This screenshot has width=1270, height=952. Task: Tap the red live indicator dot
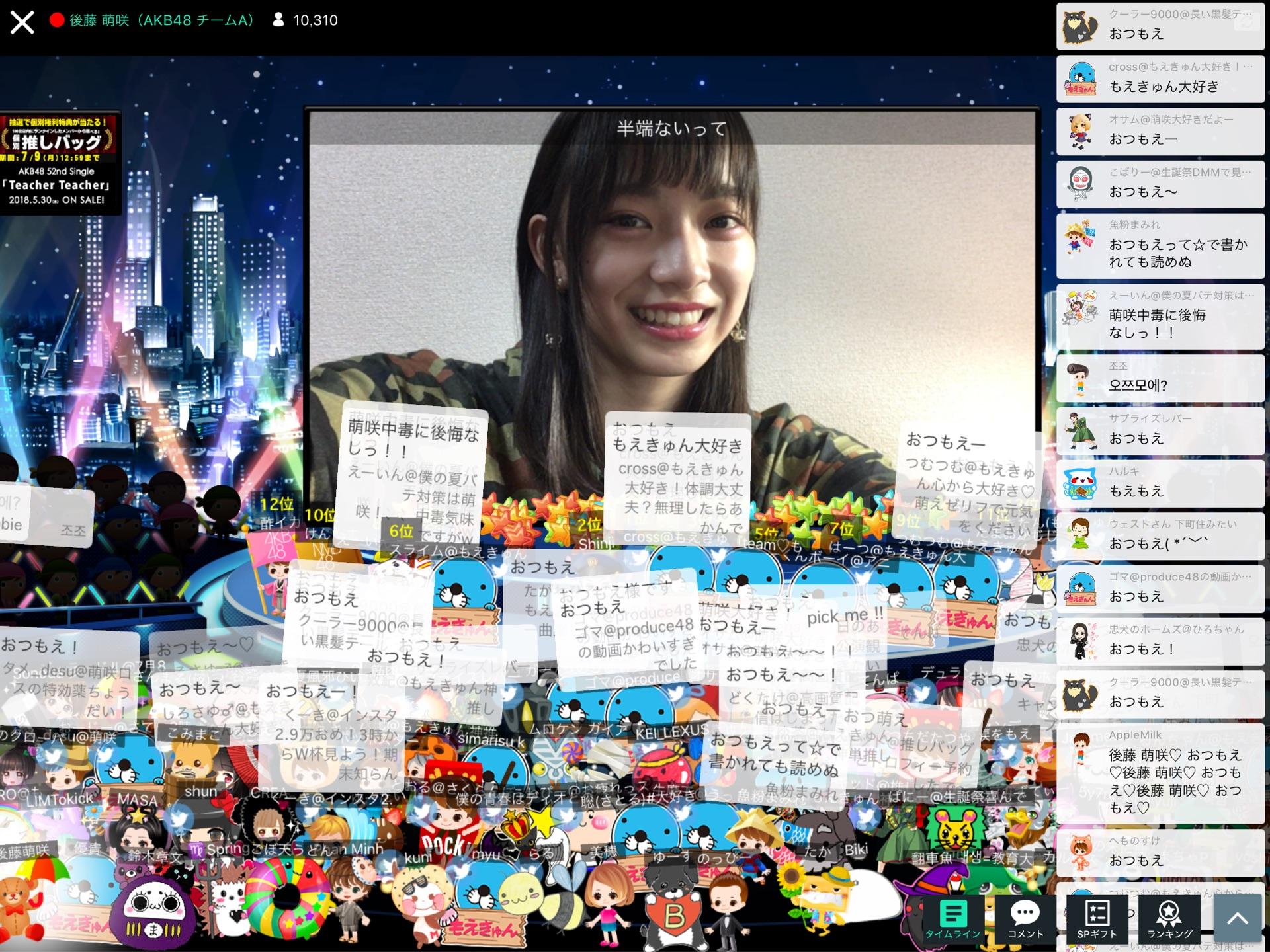[57, 20]
